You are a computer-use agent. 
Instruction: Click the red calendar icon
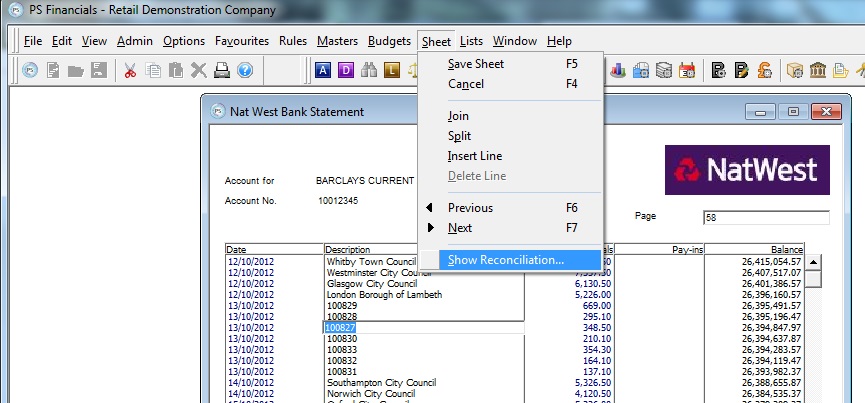(x=687, y=70)
